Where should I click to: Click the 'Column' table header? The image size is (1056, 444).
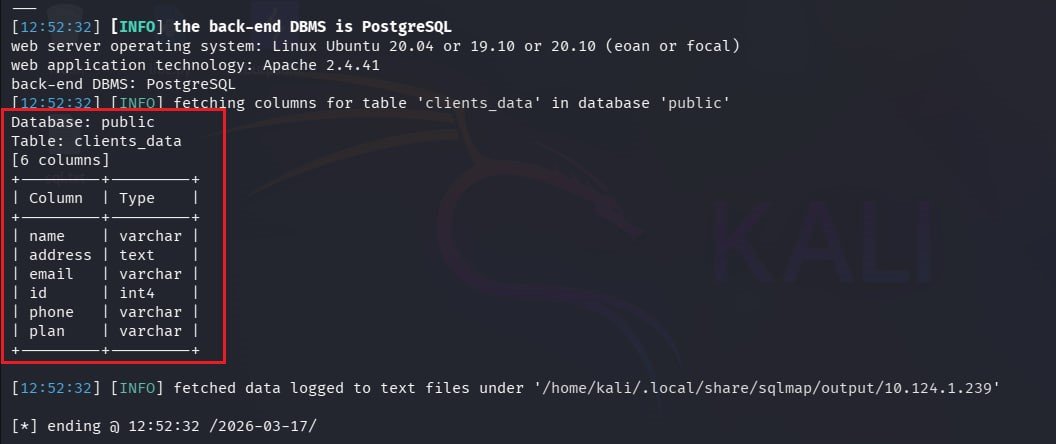tap(55, 198)
